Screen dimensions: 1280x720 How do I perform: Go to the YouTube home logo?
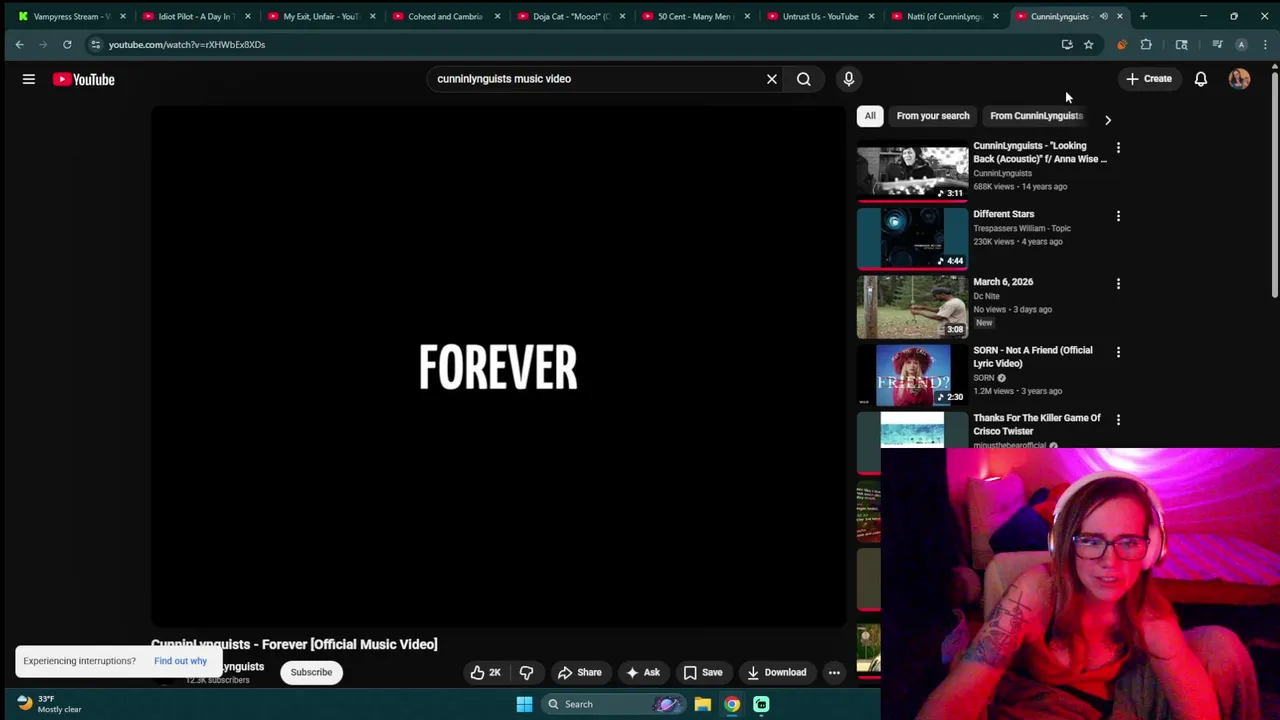pyautogui.click(x=84, y=79)
